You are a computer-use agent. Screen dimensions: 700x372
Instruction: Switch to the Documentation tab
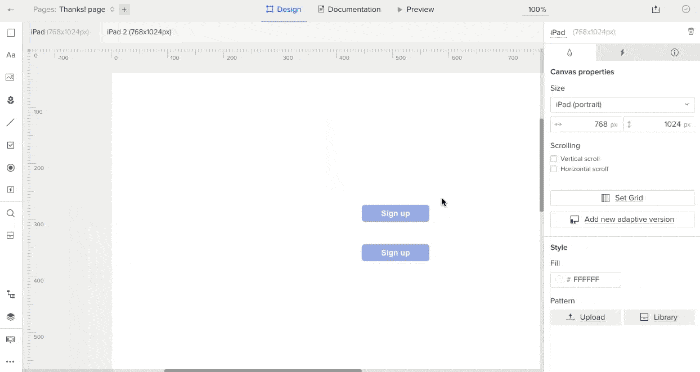coord(349,9)
